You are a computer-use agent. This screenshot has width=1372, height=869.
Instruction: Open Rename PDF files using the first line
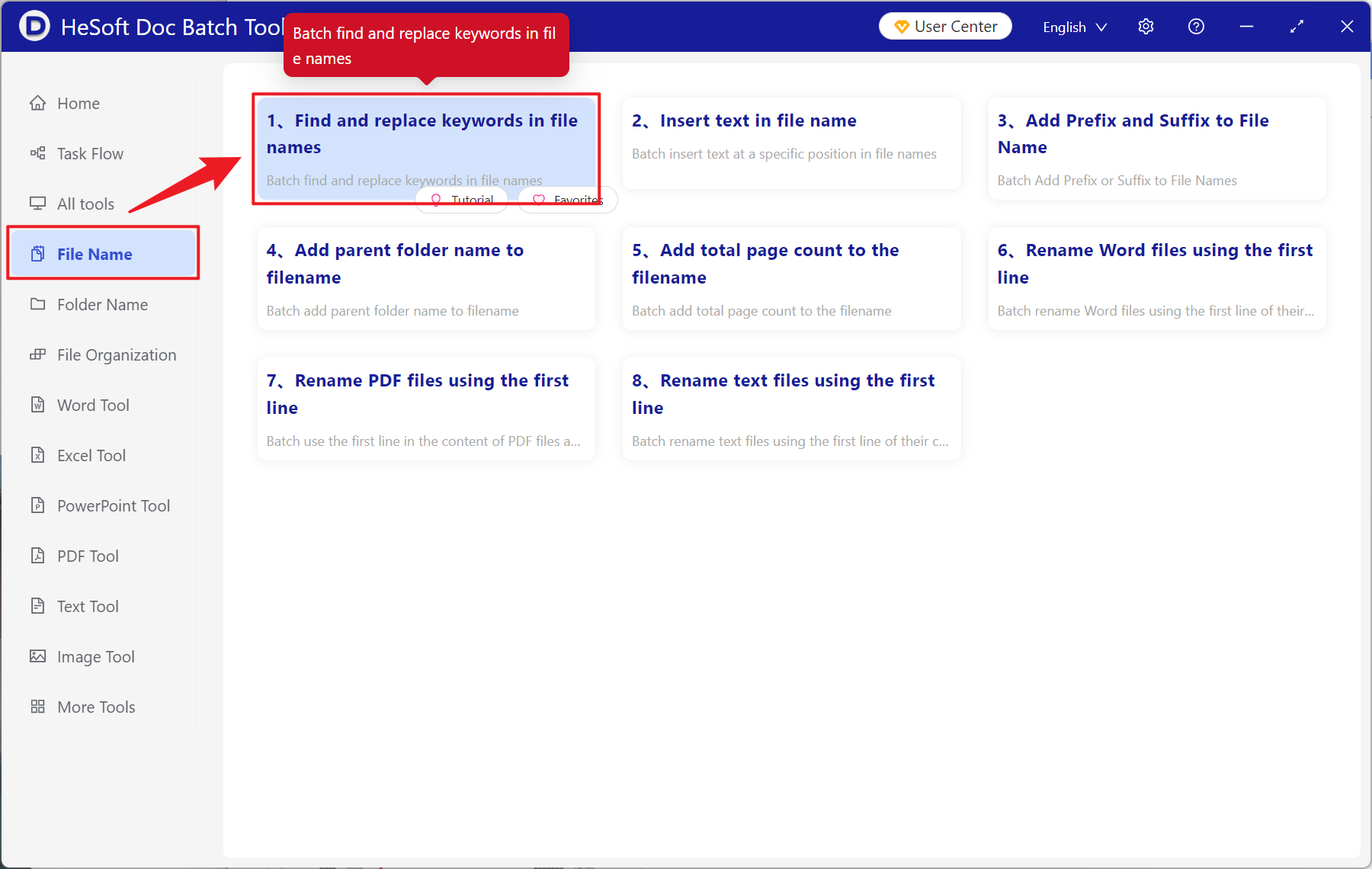pos(426,409)
